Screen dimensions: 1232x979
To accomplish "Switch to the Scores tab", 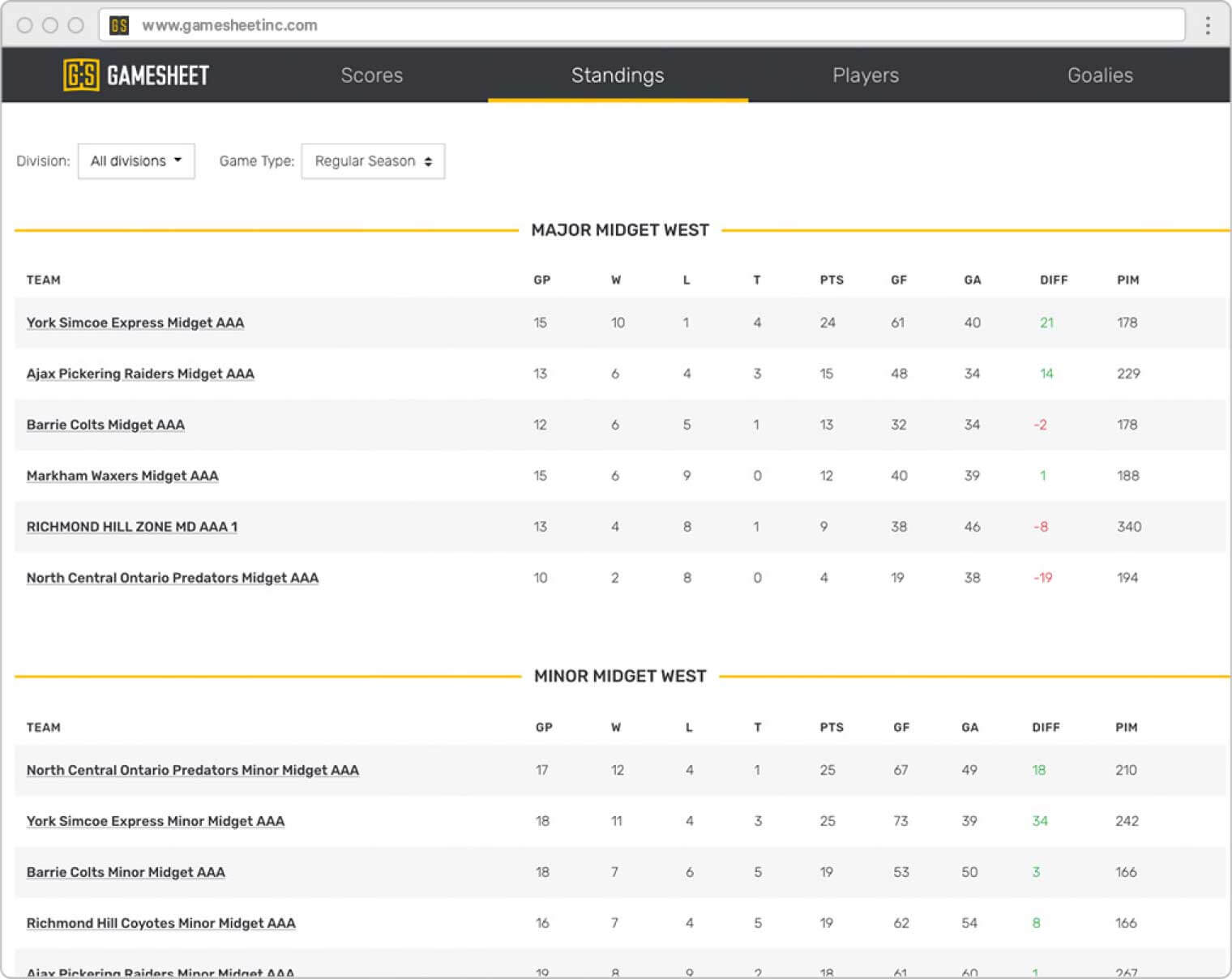I will 372,75.
